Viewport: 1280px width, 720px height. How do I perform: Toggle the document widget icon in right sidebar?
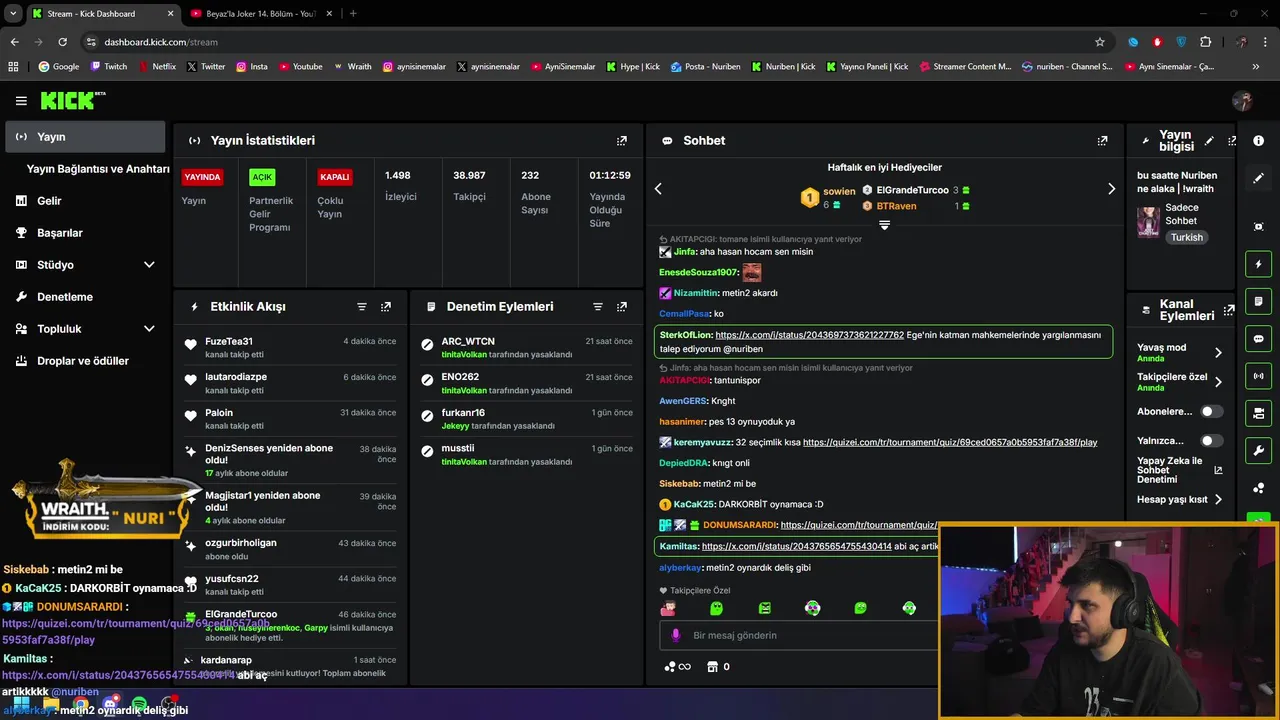click(1259, 301)
